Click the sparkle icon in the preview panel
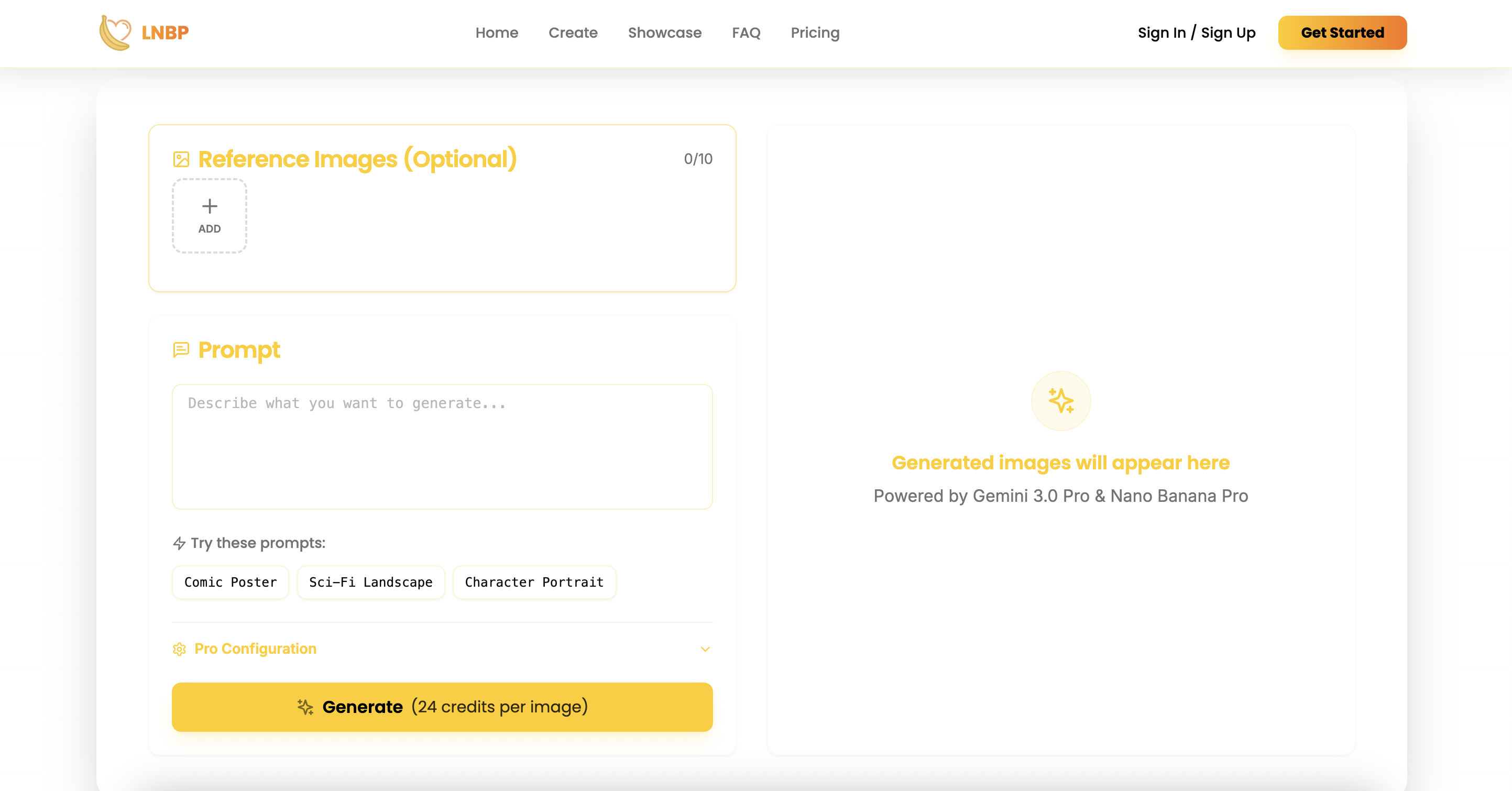1512x791 pixels. pos(1060,400)
